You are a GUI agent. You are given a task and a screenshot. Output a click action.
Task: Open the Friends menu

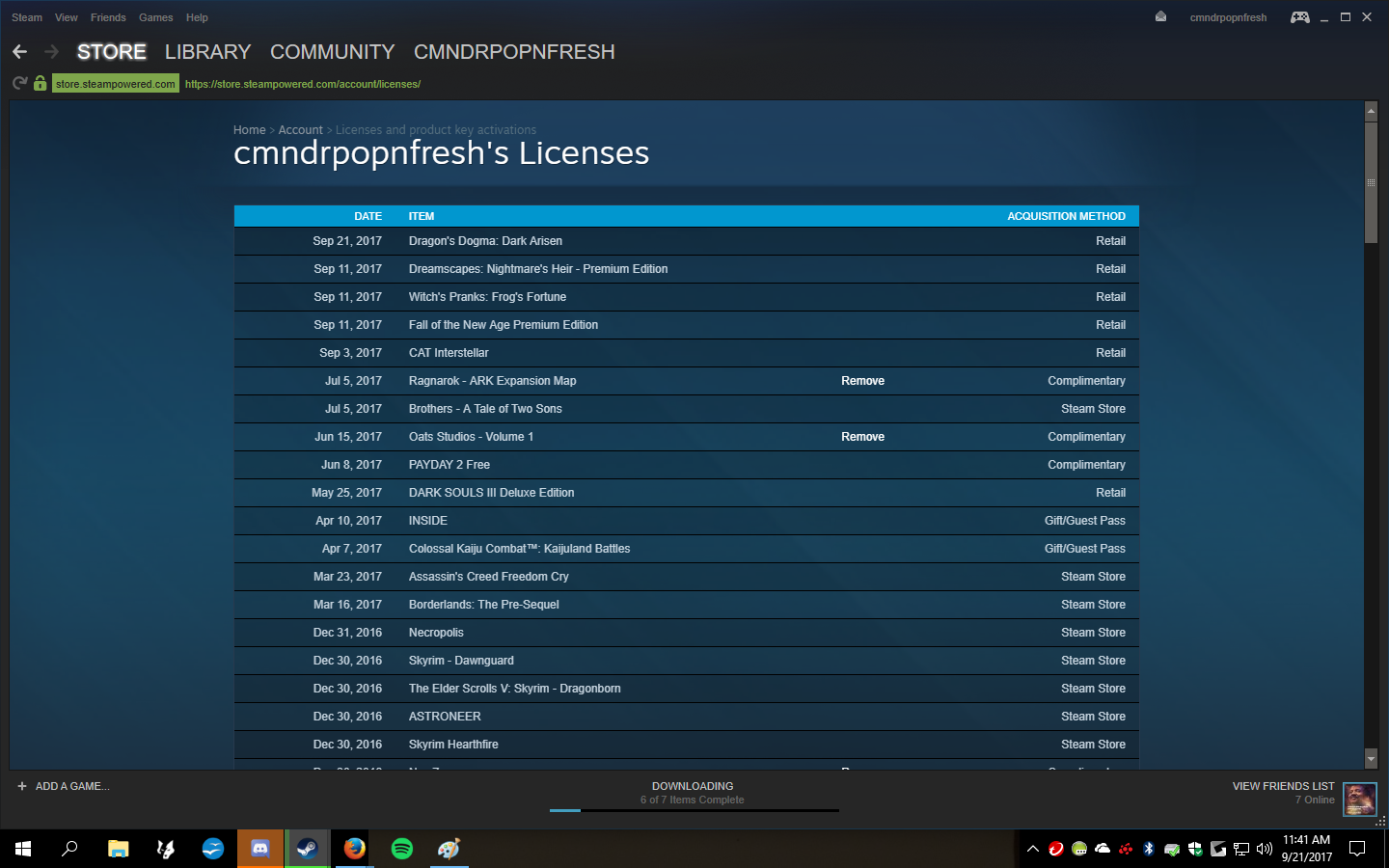click(108, 17)
